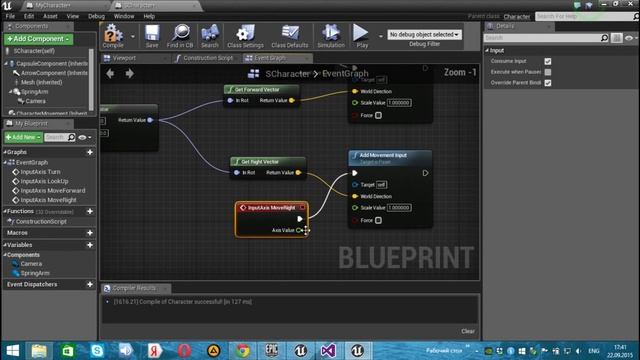640x360 pixels.
Task: Click the Search For Help field
Action: click(584, 16)
